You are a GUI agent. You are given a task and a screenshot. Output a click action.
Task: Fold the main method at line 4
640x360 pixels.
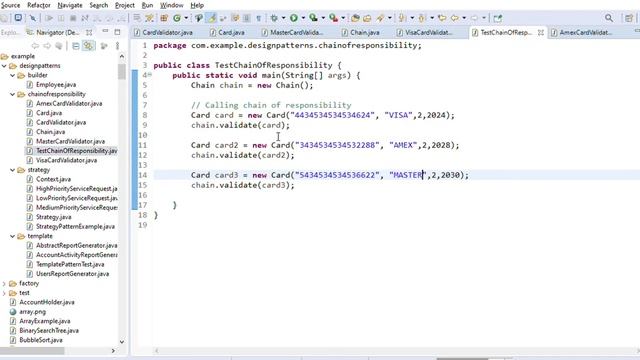pos(150,75)
